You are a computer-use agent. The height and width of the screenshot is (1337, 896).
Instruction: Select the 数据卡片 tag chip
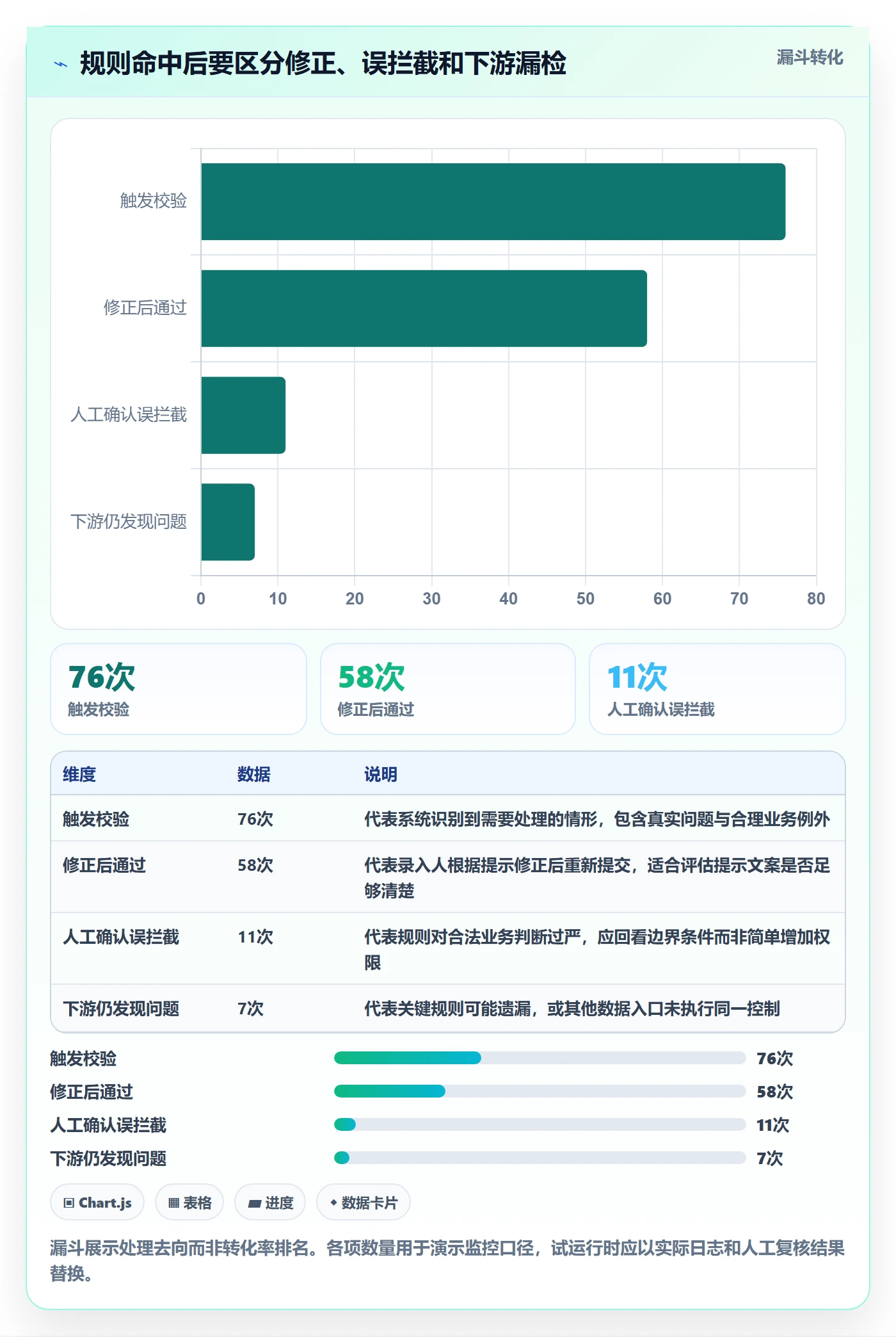(x=364, y=1203)
